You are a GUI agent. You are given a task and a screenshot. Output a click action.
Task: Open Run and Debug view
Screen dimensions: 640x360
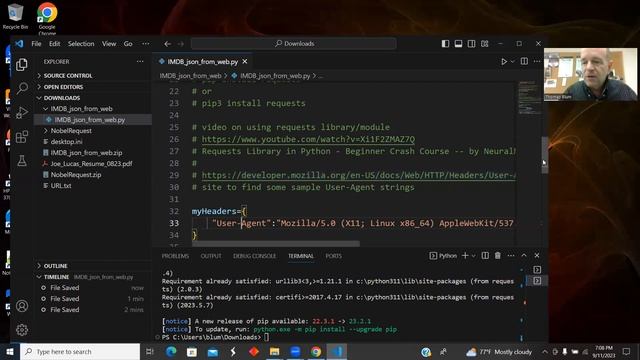tap(22, 112)
